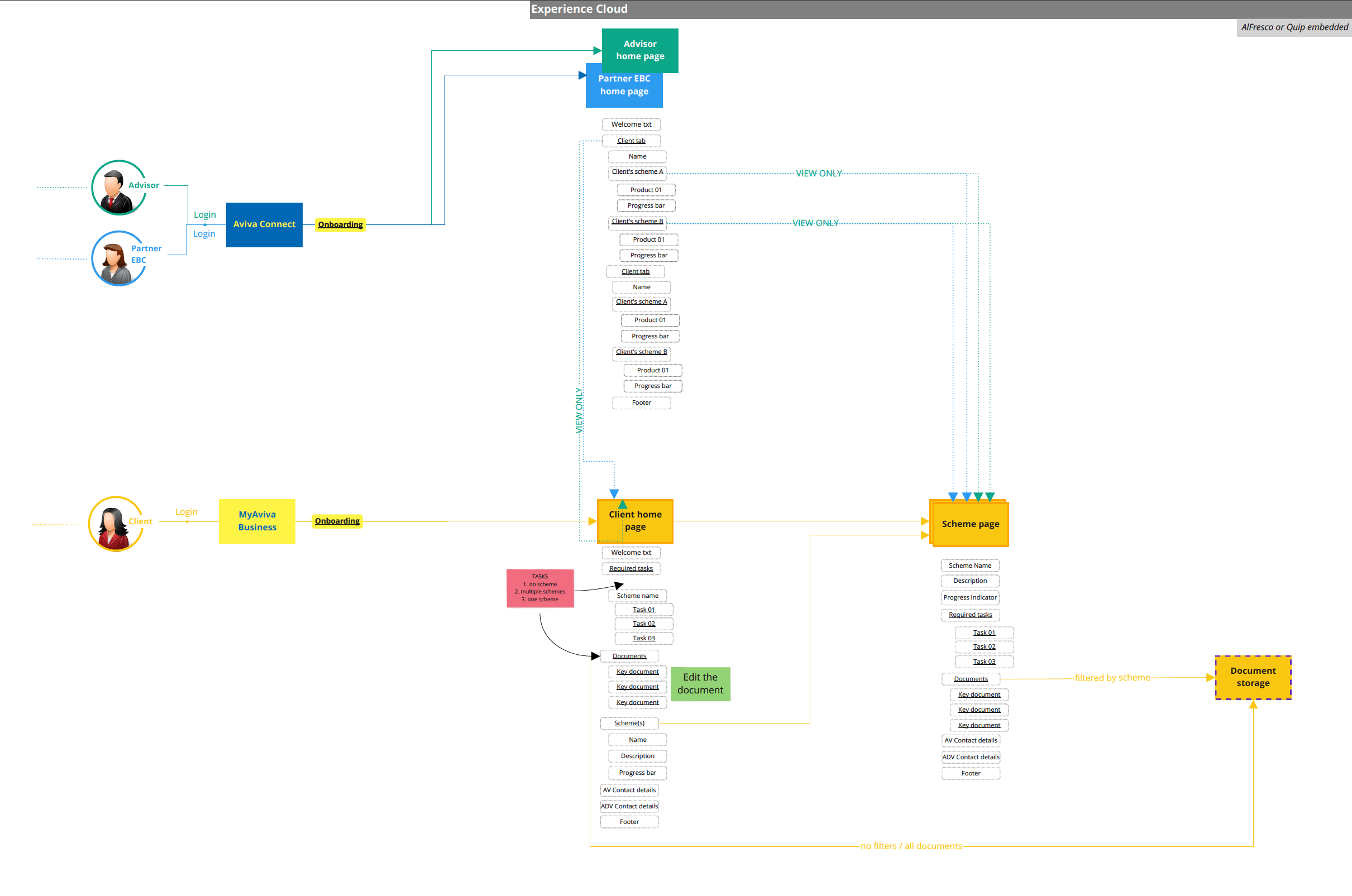Viewport: 1352px width, 896px height.
Task: Click Task 01 under Scheme page
Action: click(984, 633)
